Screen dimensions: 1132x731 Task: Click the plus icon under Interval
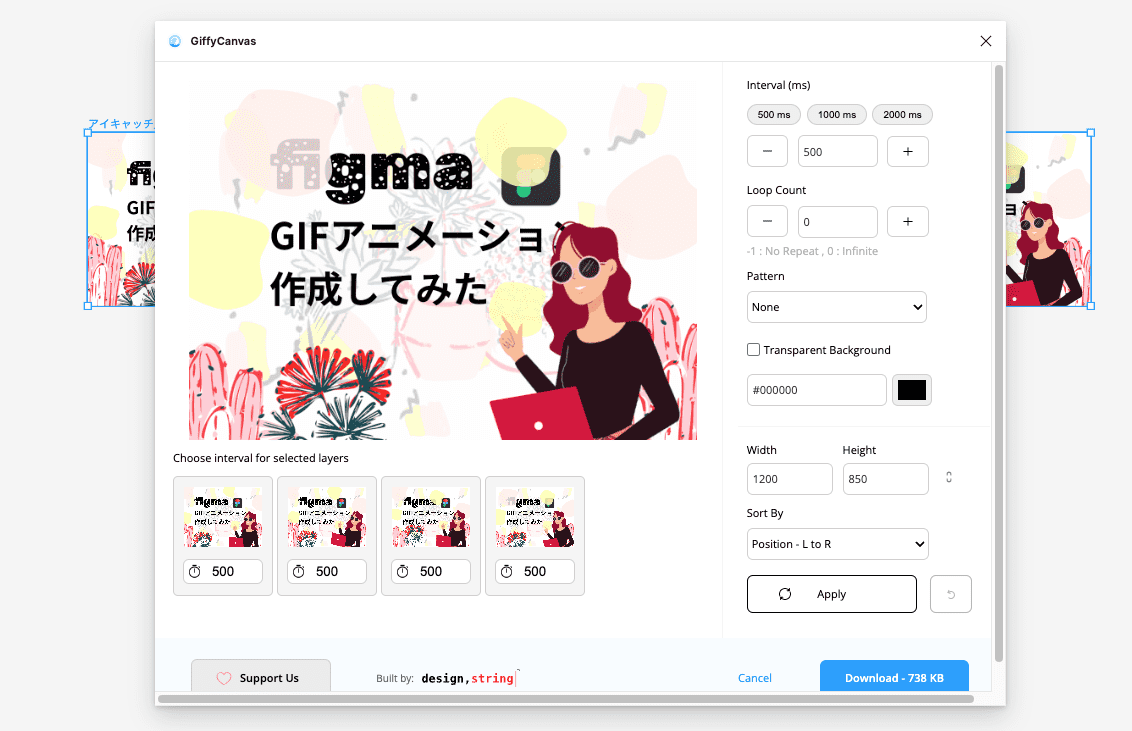(907, 151)
